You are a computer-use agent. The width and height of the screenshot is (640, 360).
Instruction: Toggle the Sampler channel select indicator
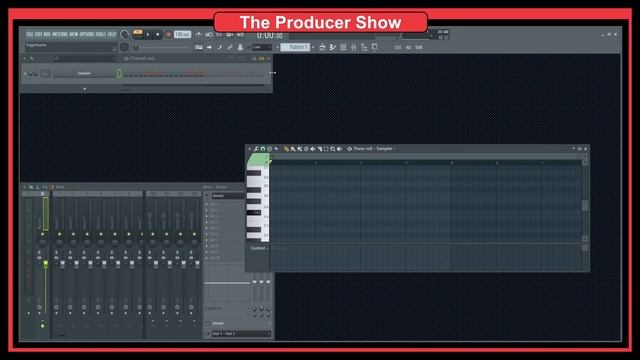click(x=119, y=74)
